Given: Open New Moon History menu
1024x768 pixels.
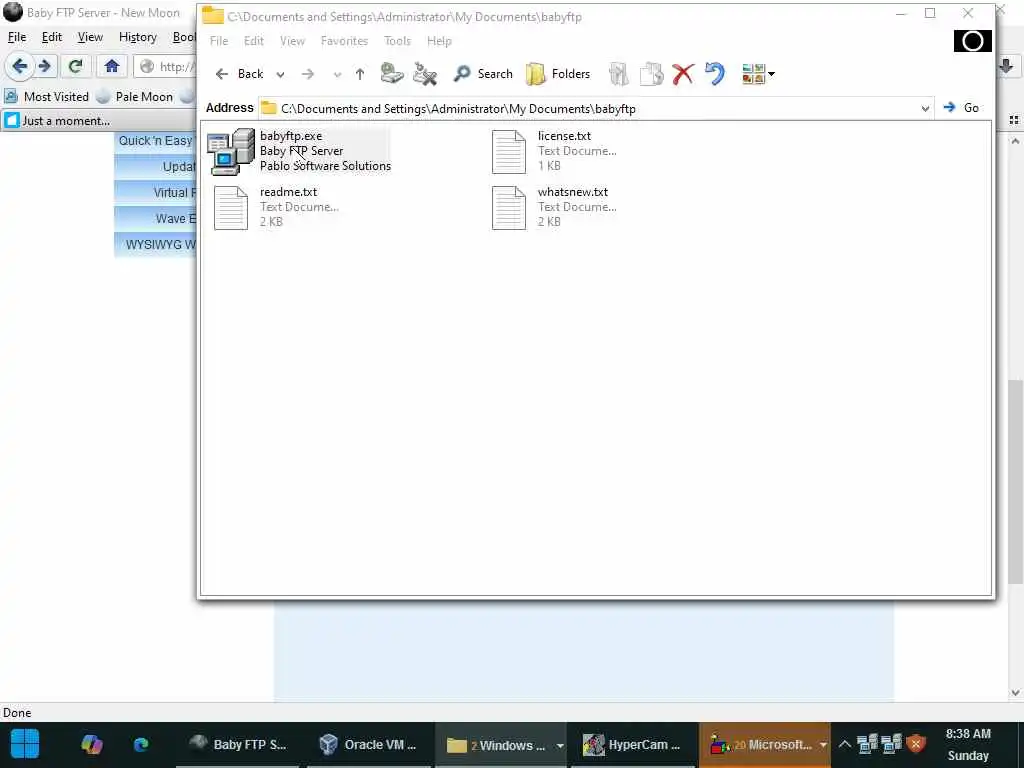Looking at the screenshot, I should pyautogui.click(x=138, y=37).
